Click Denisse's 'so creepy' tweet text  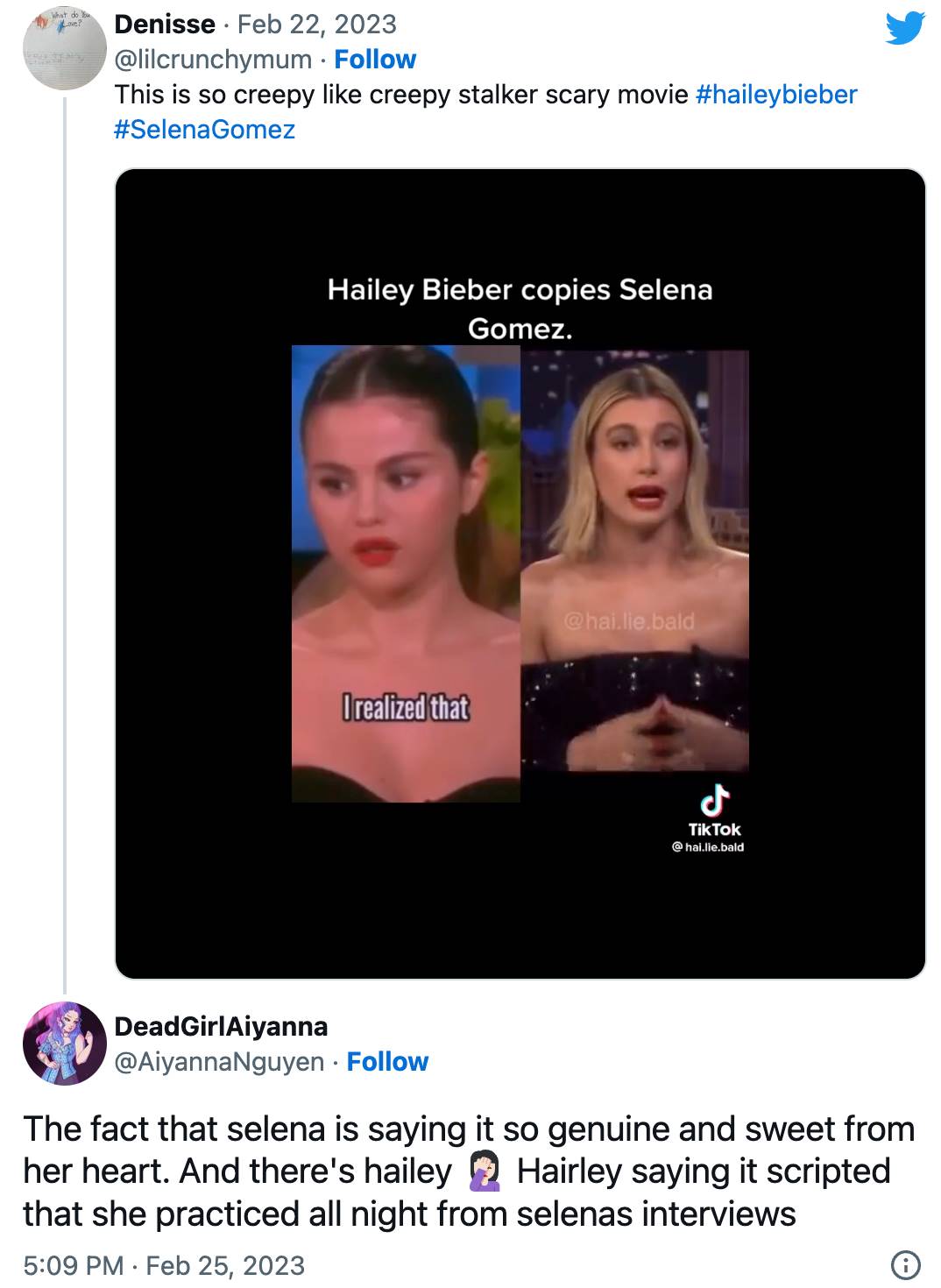point(402,95)
